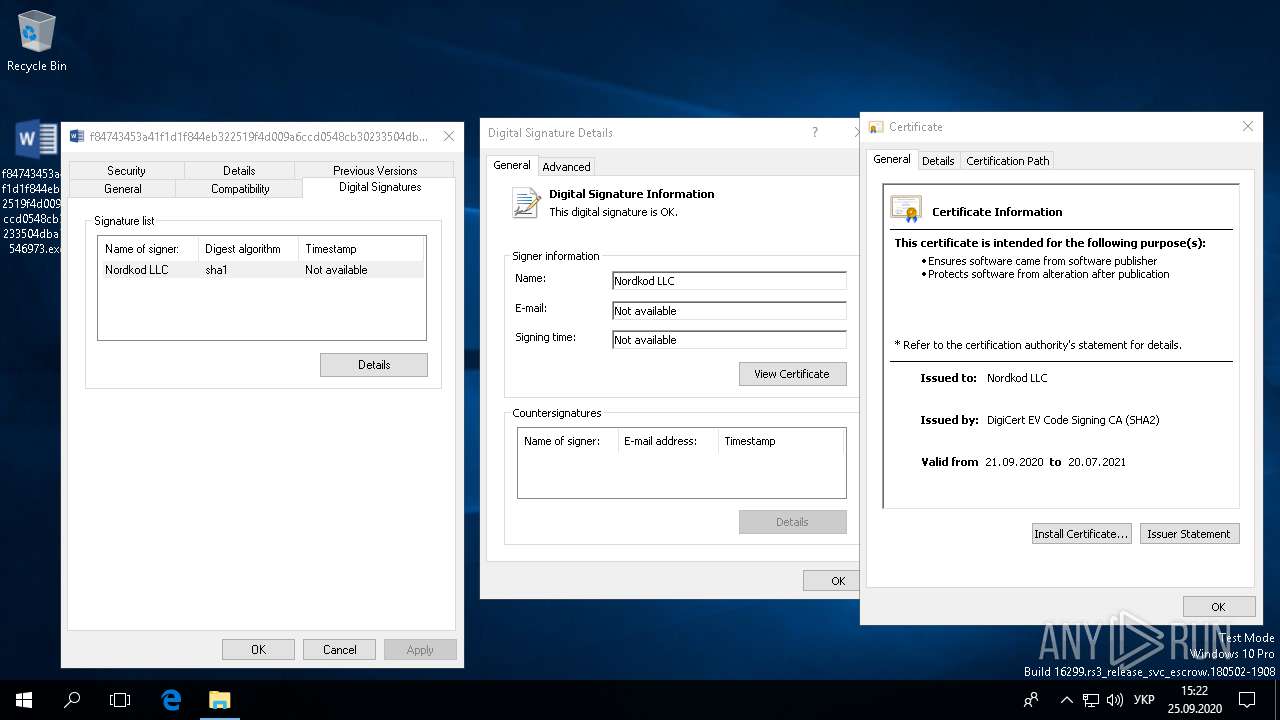The height and width of the screenshot is (720, 1280).
Task: Select General tab in Digital Signature Details
Action: pyautogui.click(x=512, y=165)
